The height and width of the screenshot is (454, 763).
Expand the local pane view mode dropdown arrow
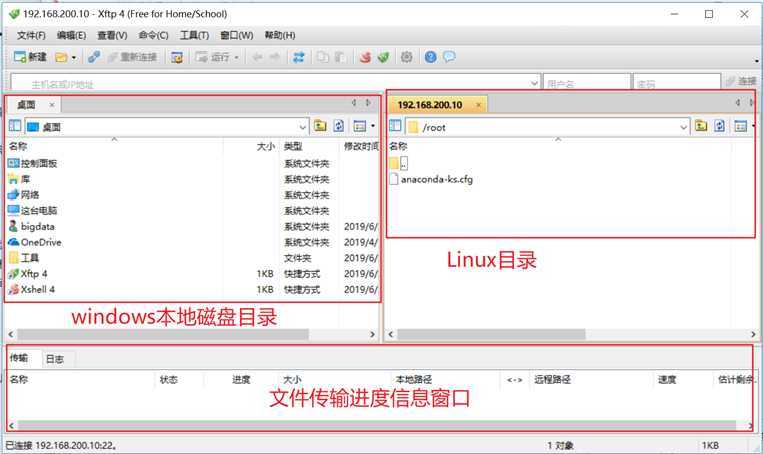(x=373, y=126)
